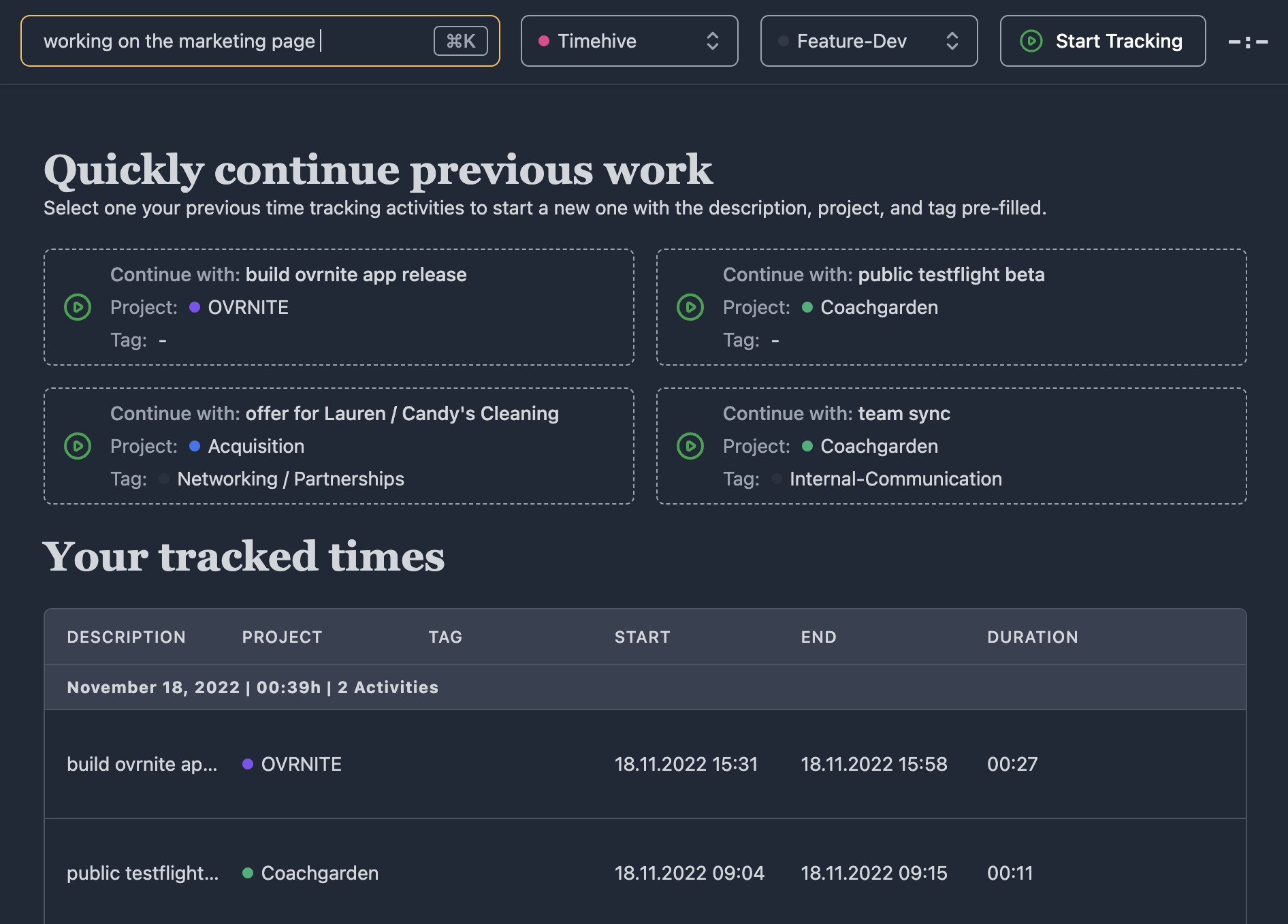The height and width of the screenshot is (924, 1288).
Task: Open the Feature-Dev tag dropdown
Action: 868,41
